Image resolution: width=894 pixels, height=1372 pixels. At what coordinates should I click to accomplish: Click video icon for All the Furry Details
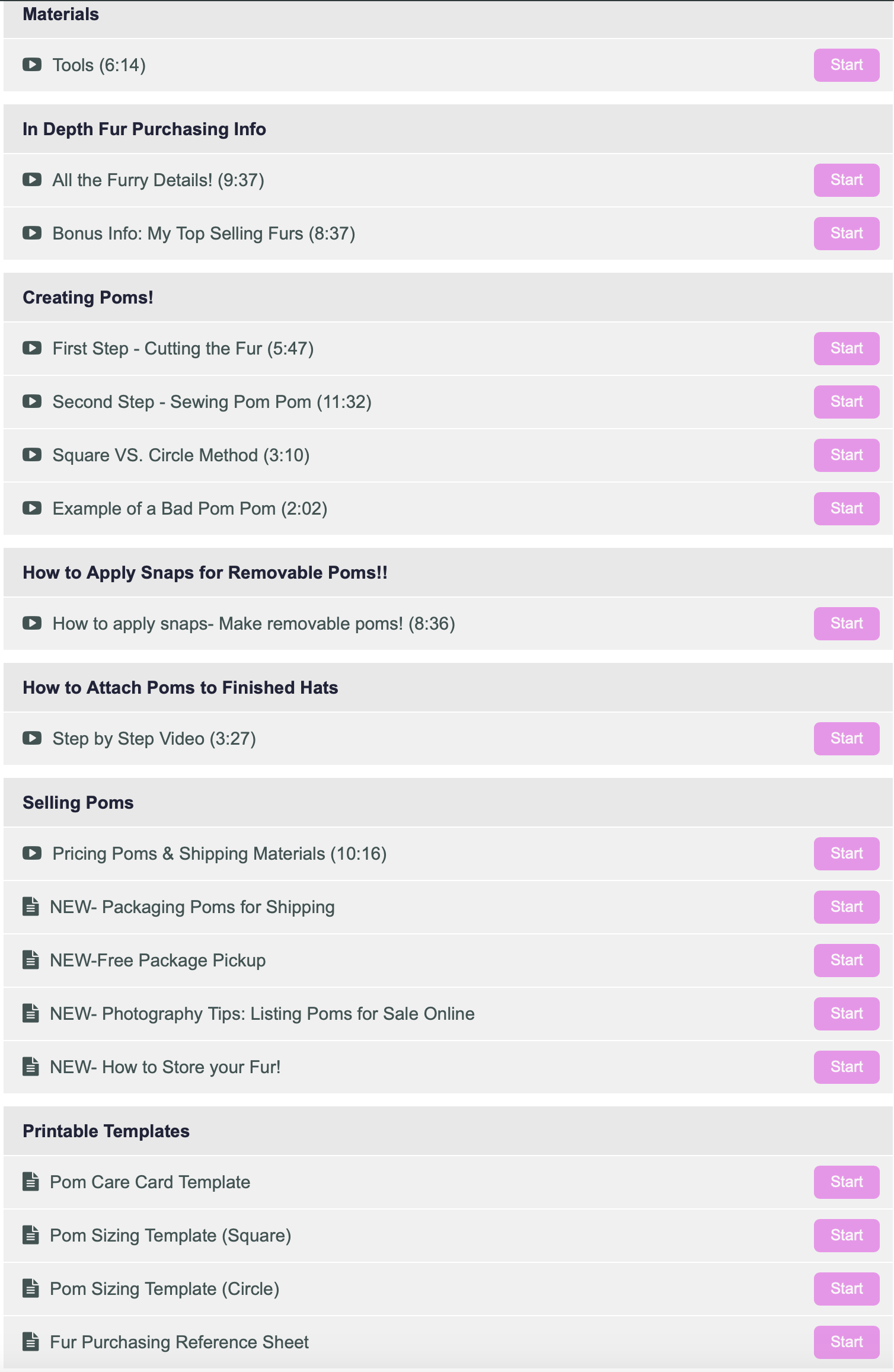click(32, 180)
